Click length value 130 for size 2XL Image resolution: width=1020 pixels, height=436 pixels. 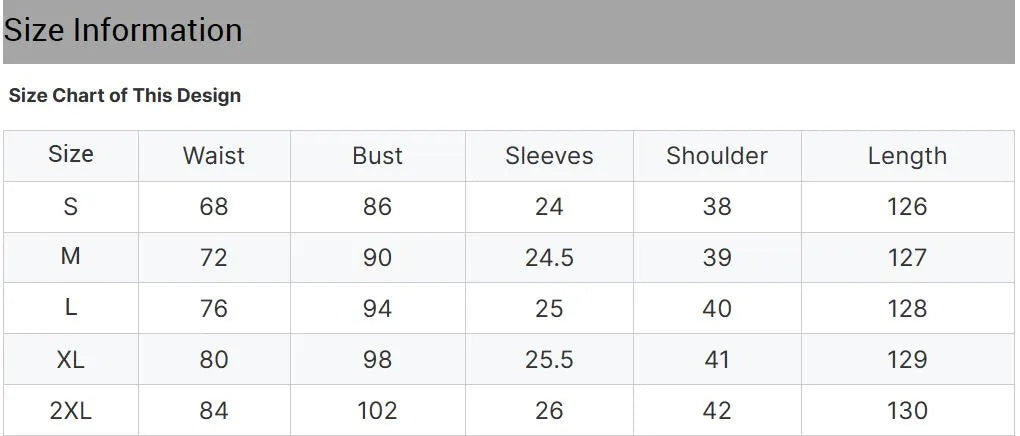pos(907,410)
